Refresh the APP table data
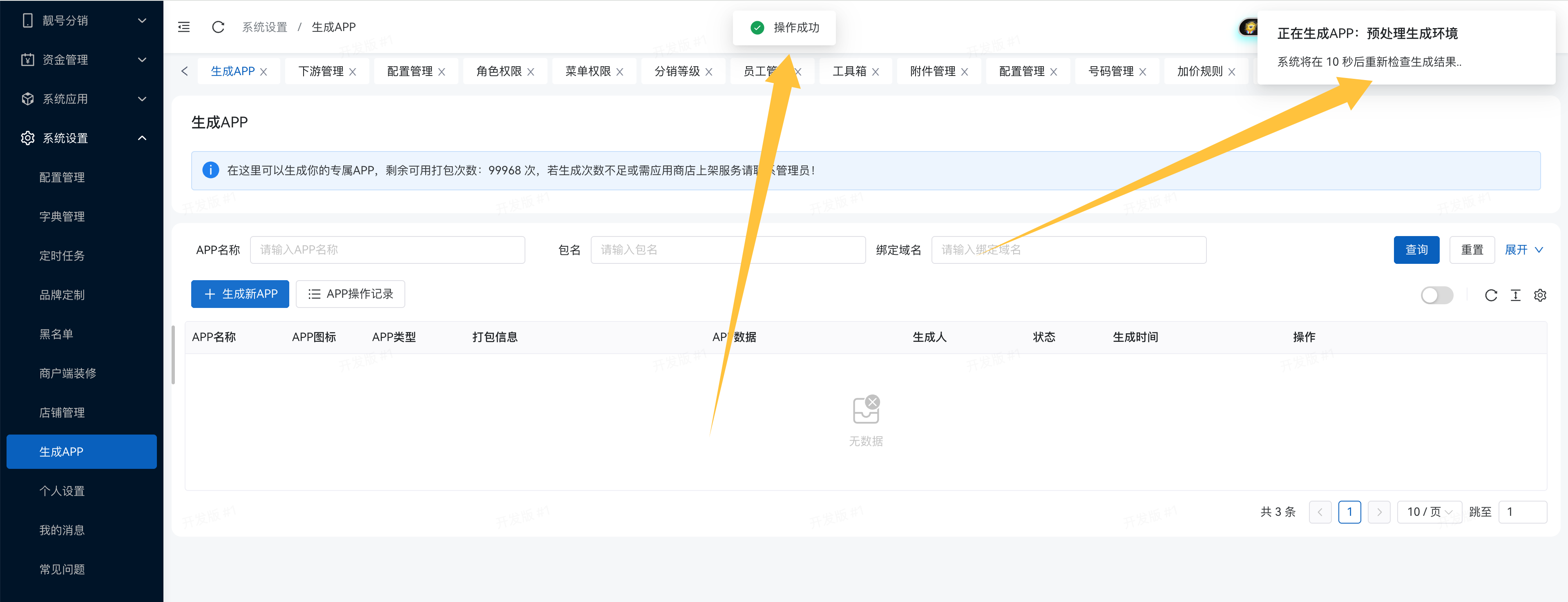 coord(1491,295)
